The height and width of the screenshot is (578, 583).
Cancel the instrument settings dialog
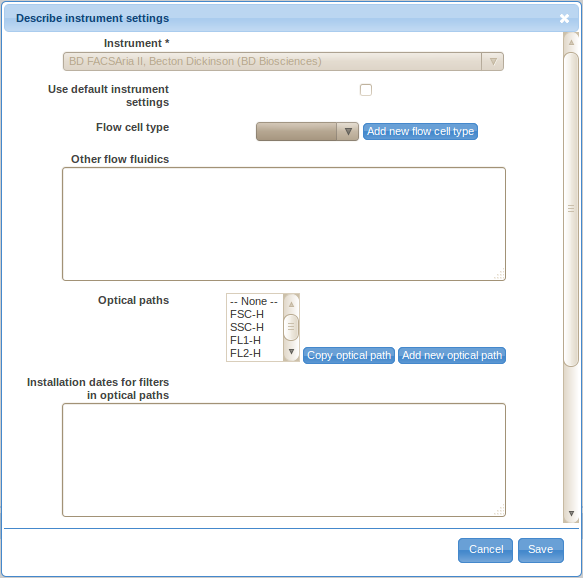pos(485,550)
